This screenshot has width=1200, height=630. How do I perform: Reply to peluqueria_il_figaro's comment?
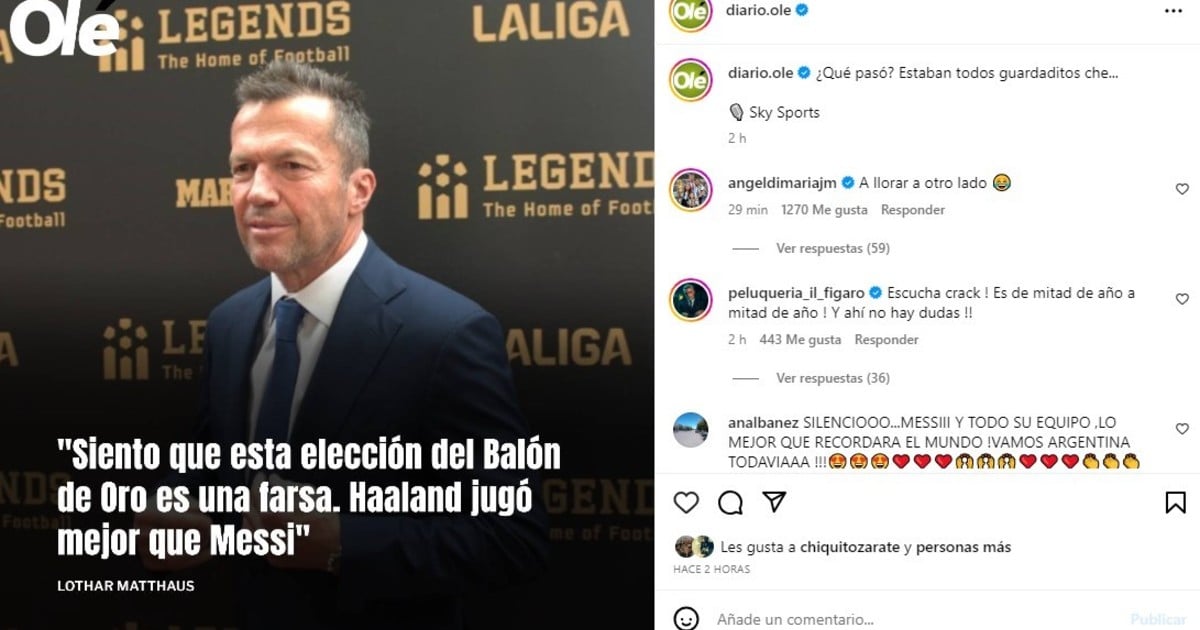pos(886,340)
